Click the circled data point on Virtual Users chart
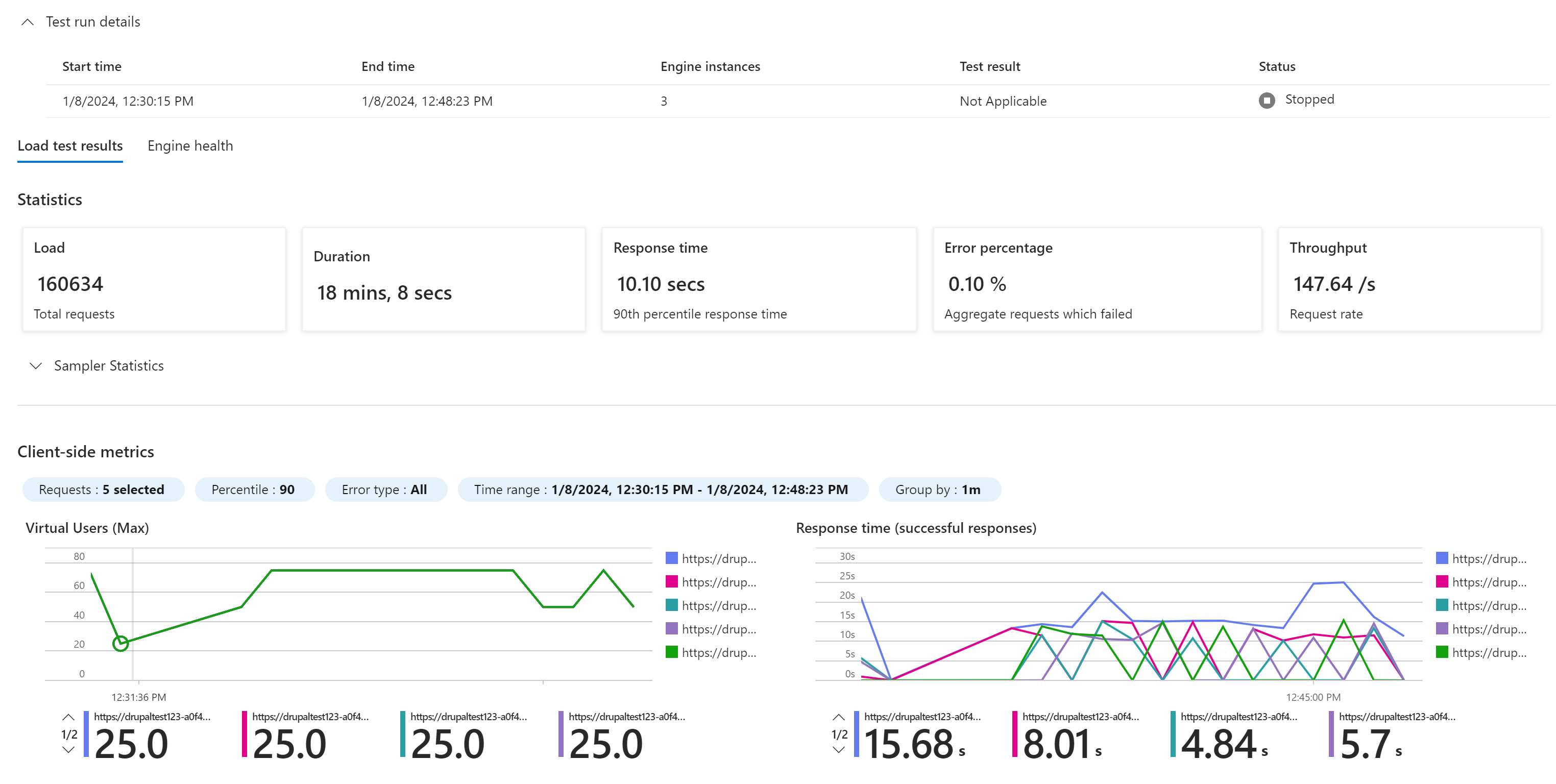 (x=121, y=643)
